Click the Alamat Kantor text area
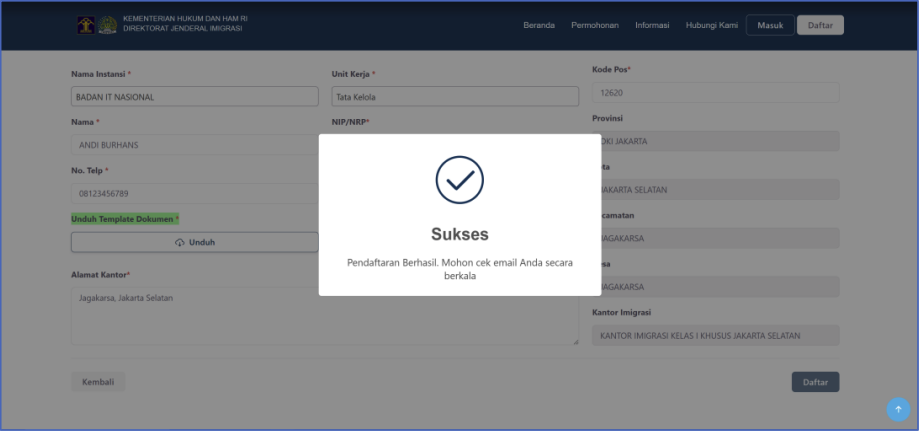The image size is (923, 431). 325,316
